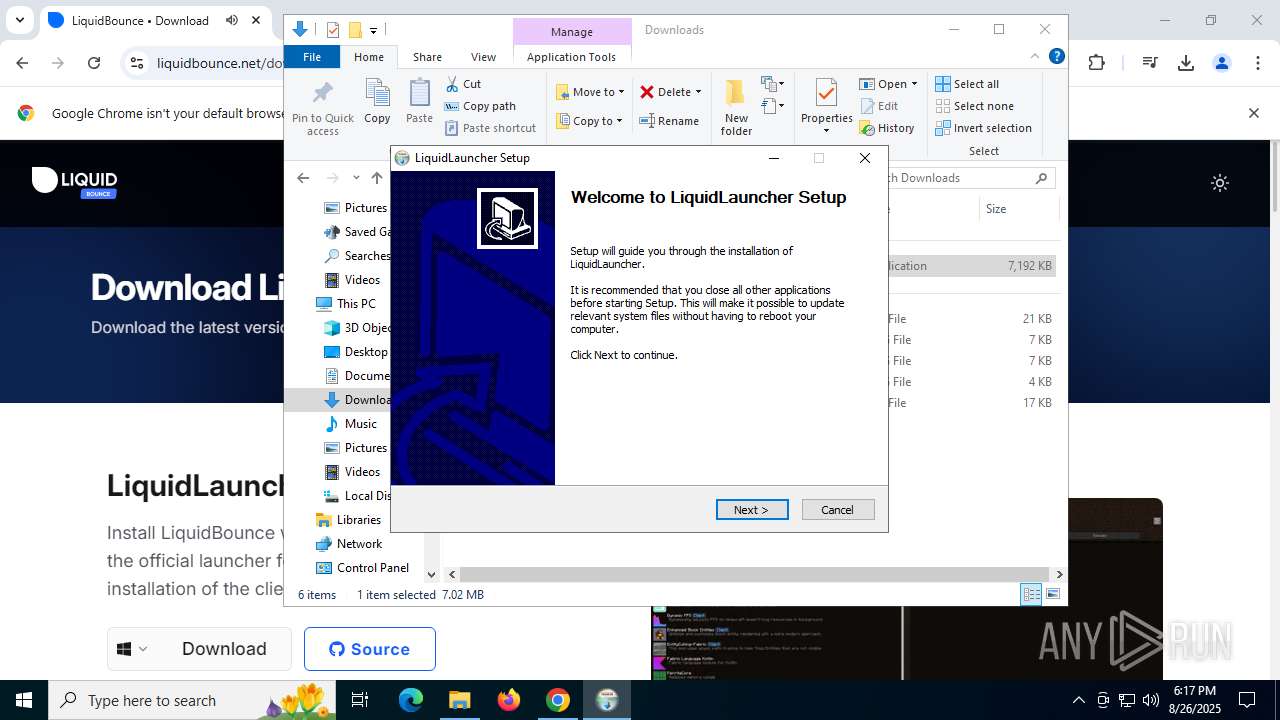Open the OS selector dropdown beside Download
1280x720 pixels.
tap(134, 649)
